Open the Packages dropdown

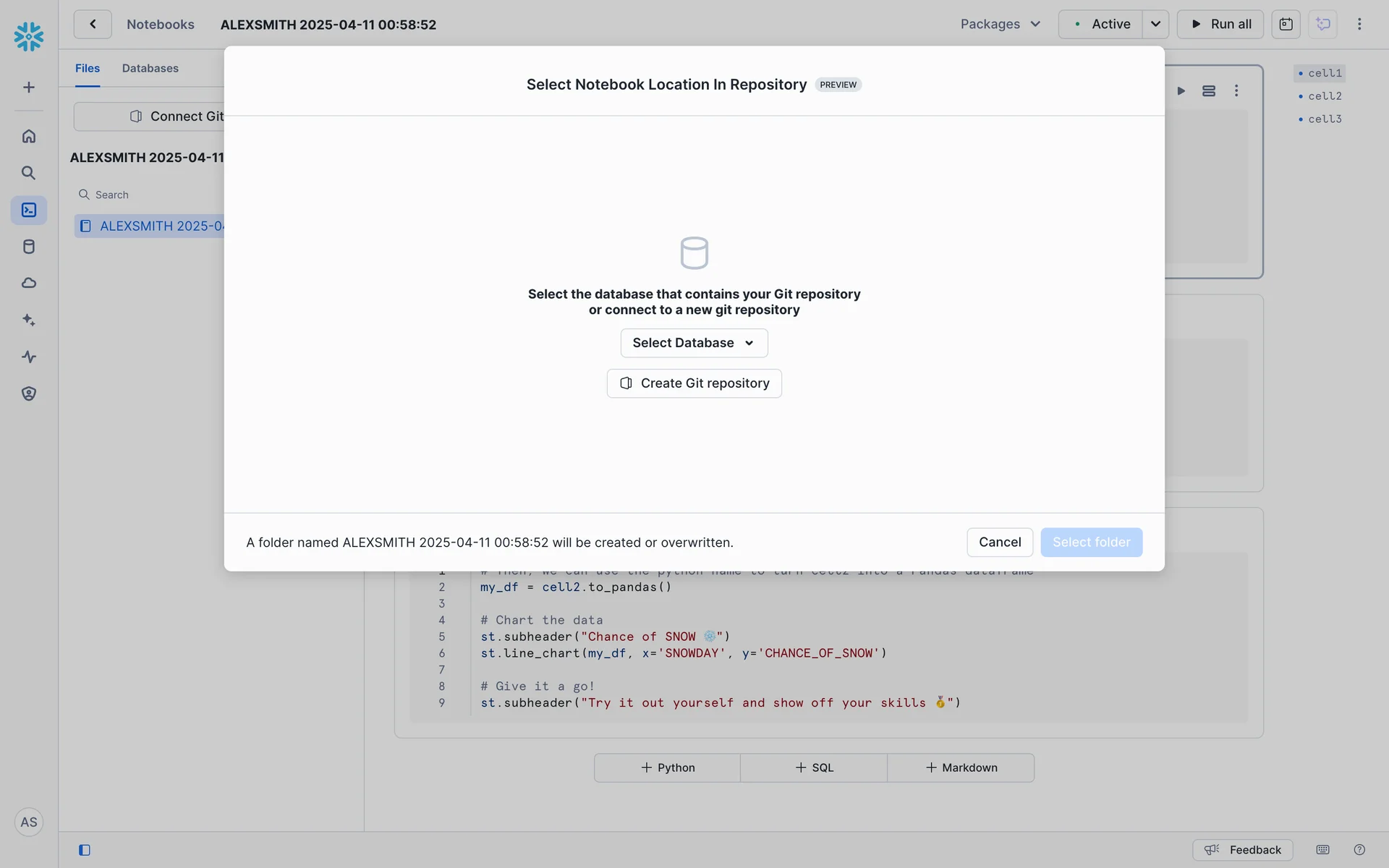[1000, 24]
